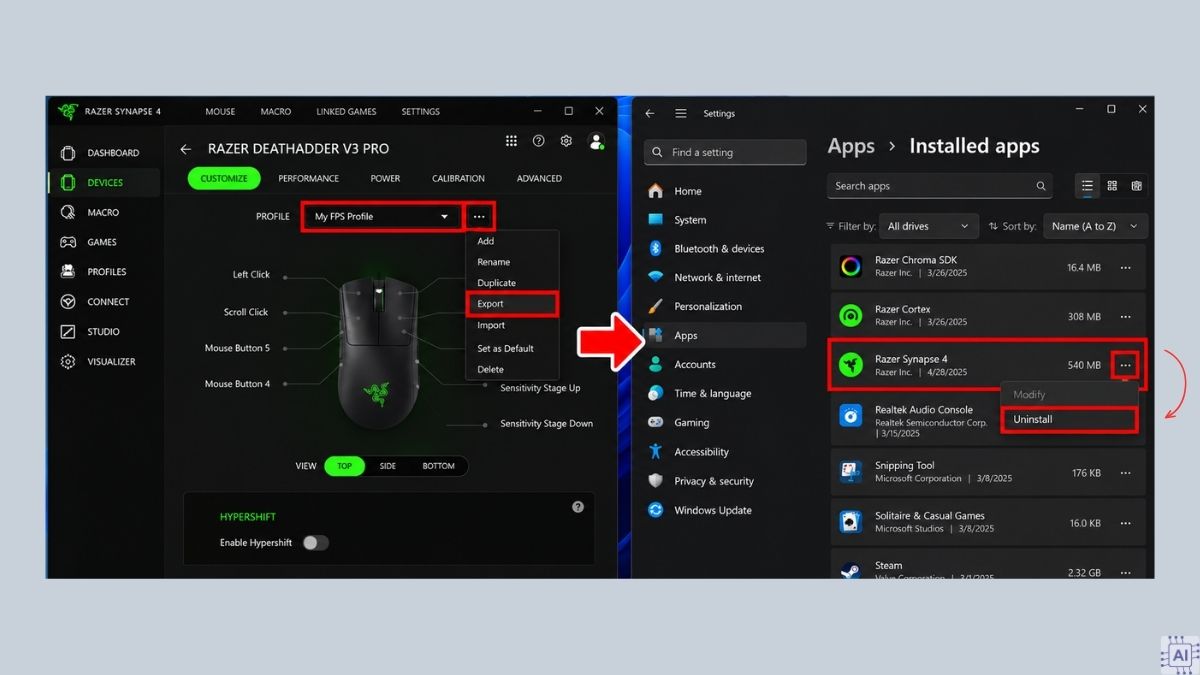Screen dimensions: 1200x675
Task: Open more options for Snipping Tool
Action: pos(1126,473)
